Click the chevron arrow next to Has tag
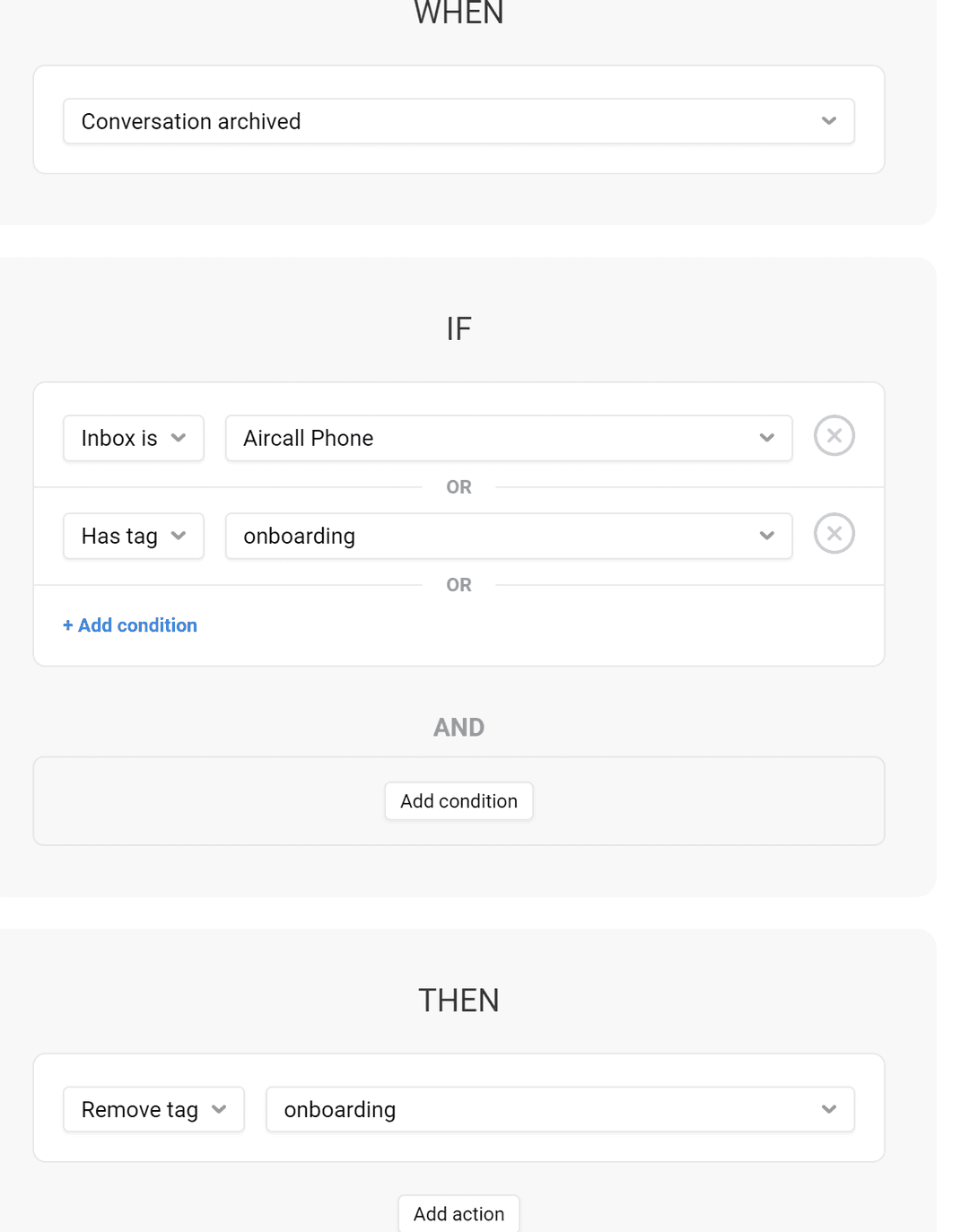 (179, 536)
